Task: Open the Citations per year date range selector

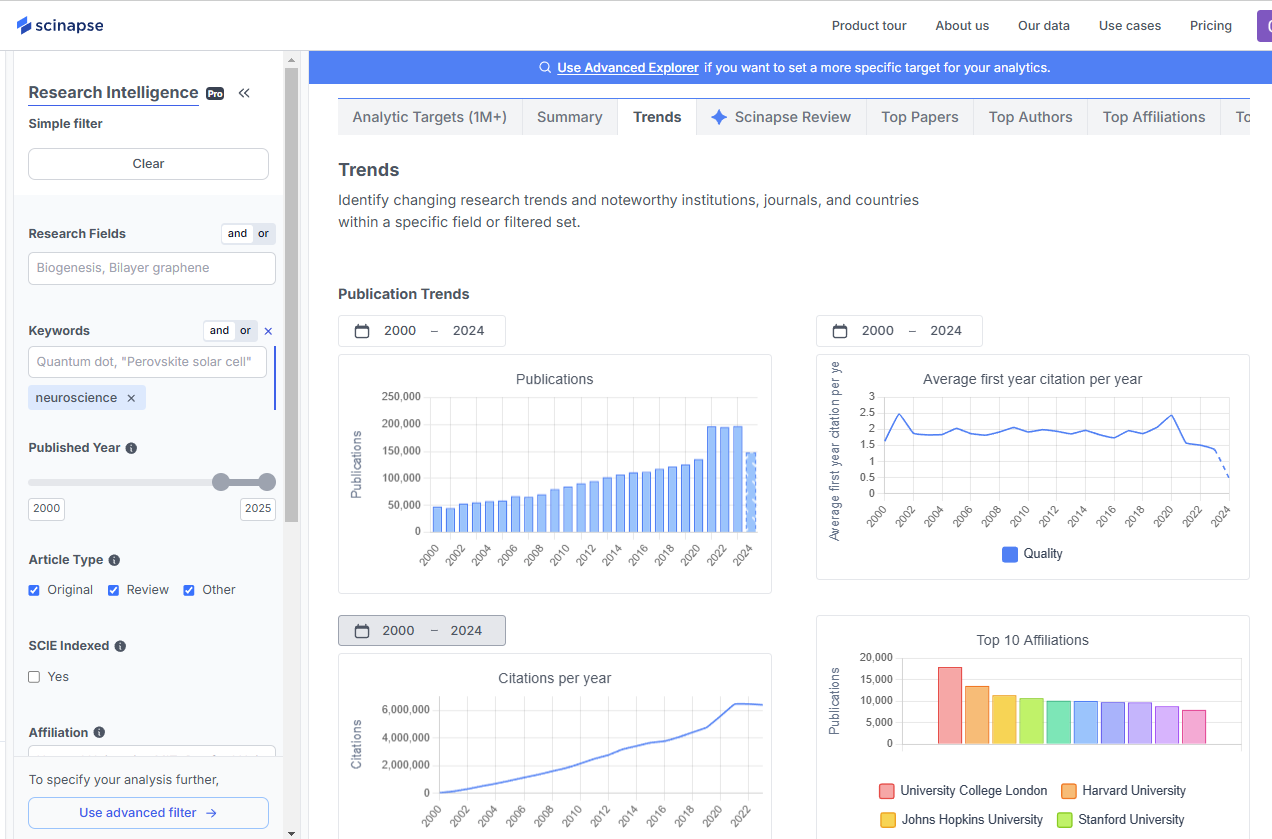Action: coord(421,630)
